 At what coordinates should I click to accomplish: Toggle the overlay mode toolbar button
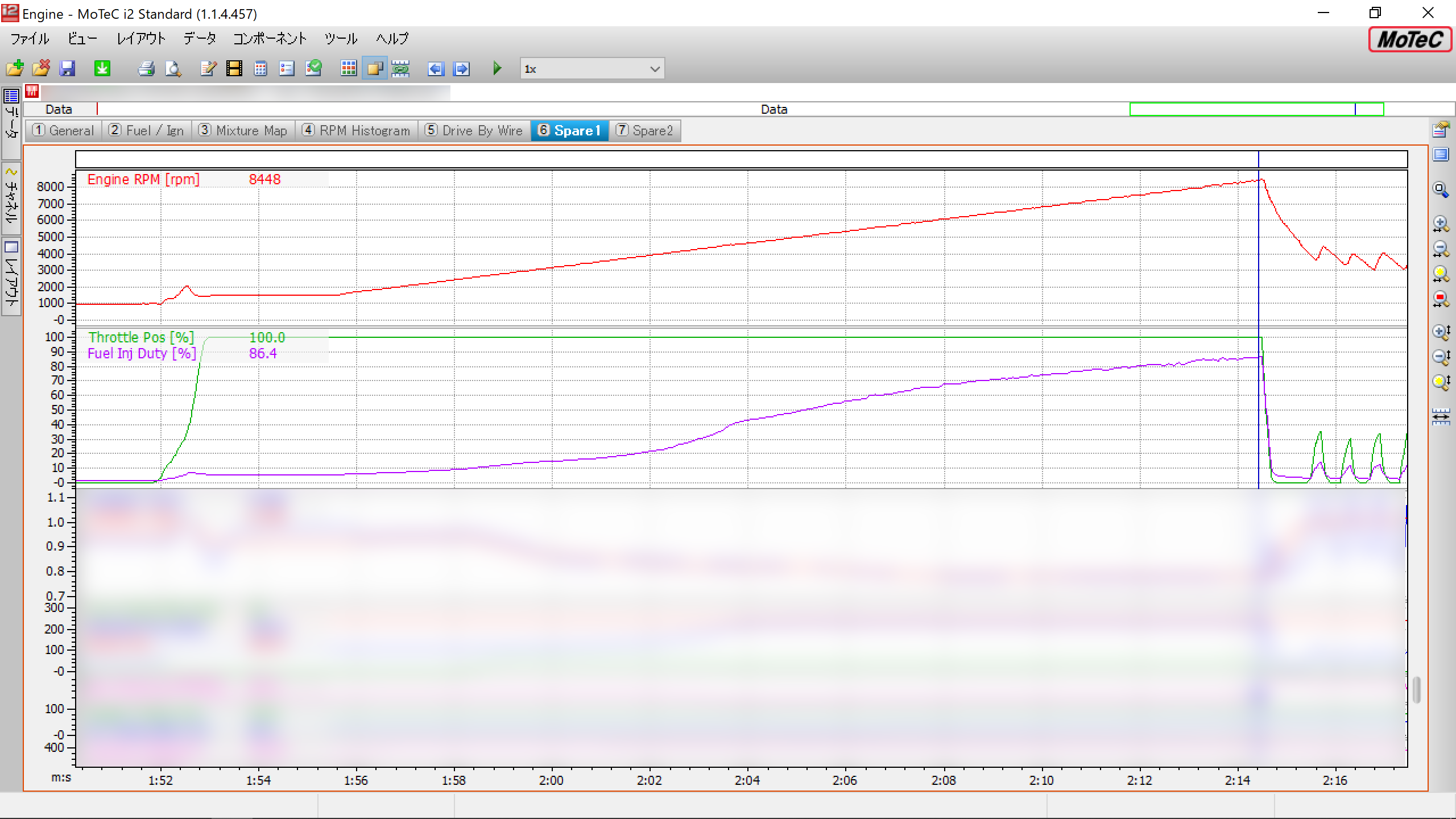375,69
